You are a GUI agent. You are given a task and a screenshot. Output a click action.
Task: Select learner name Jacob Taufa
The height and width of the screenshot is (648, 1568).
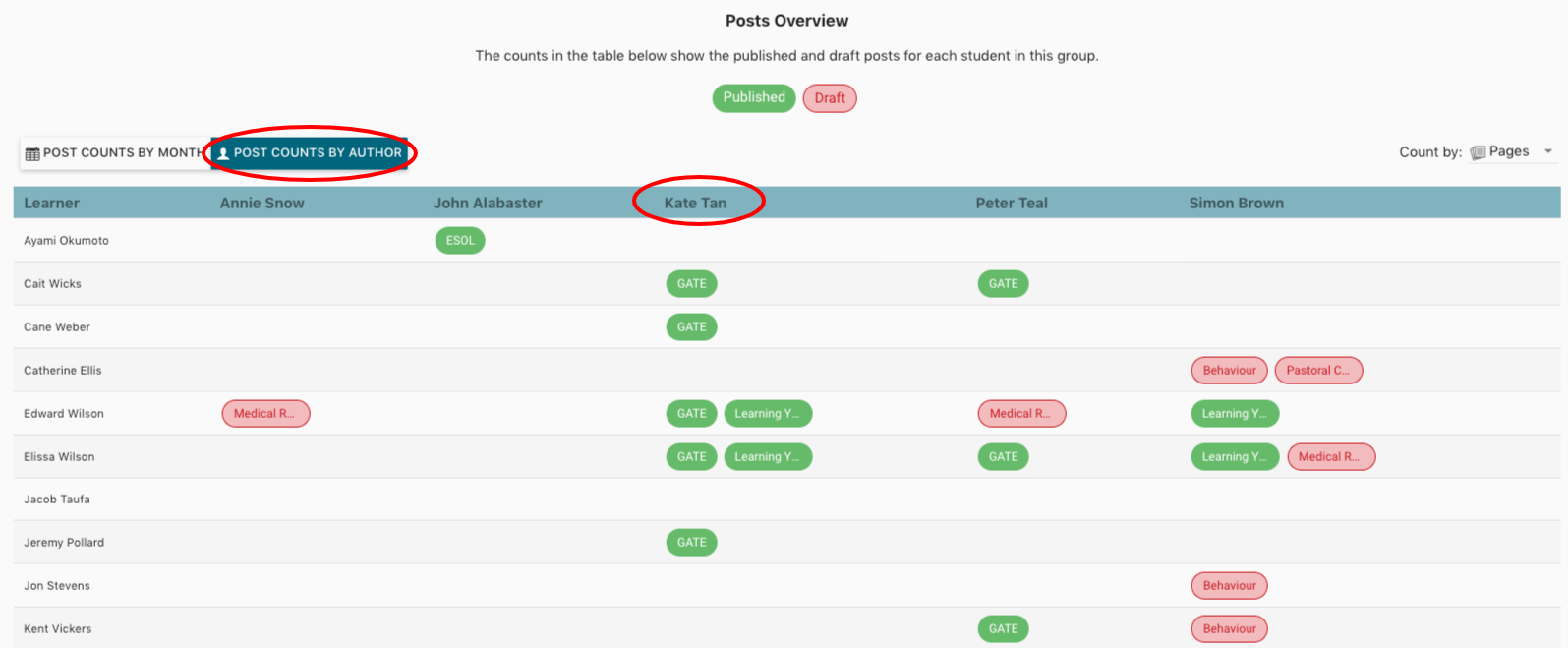pyautogui.click(x=57, y=500)
